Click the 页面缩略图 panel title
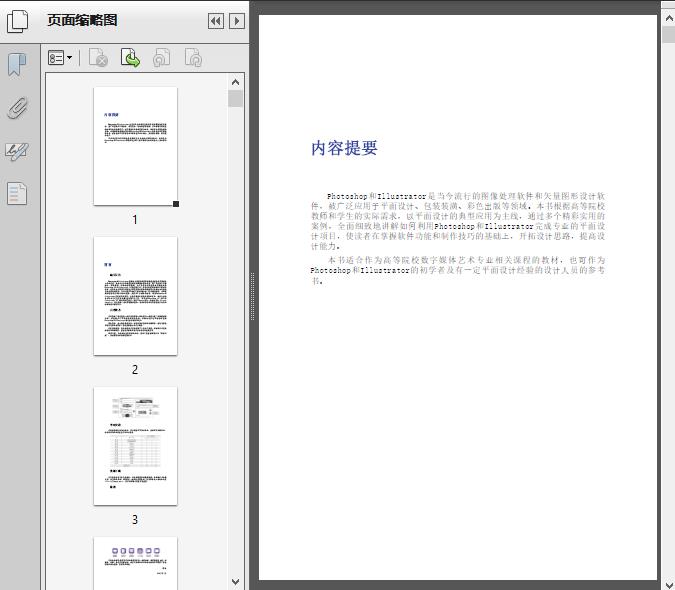The width and height of the screenshot is (675, 590). coord(82,20)
